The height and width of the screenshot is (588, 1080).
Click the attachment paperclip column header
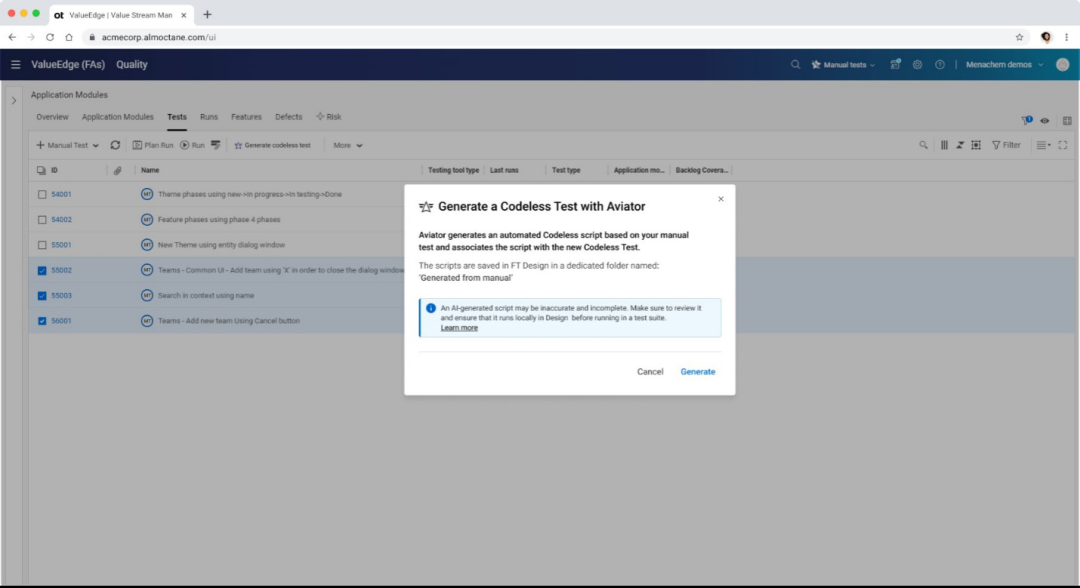(118, 170)
